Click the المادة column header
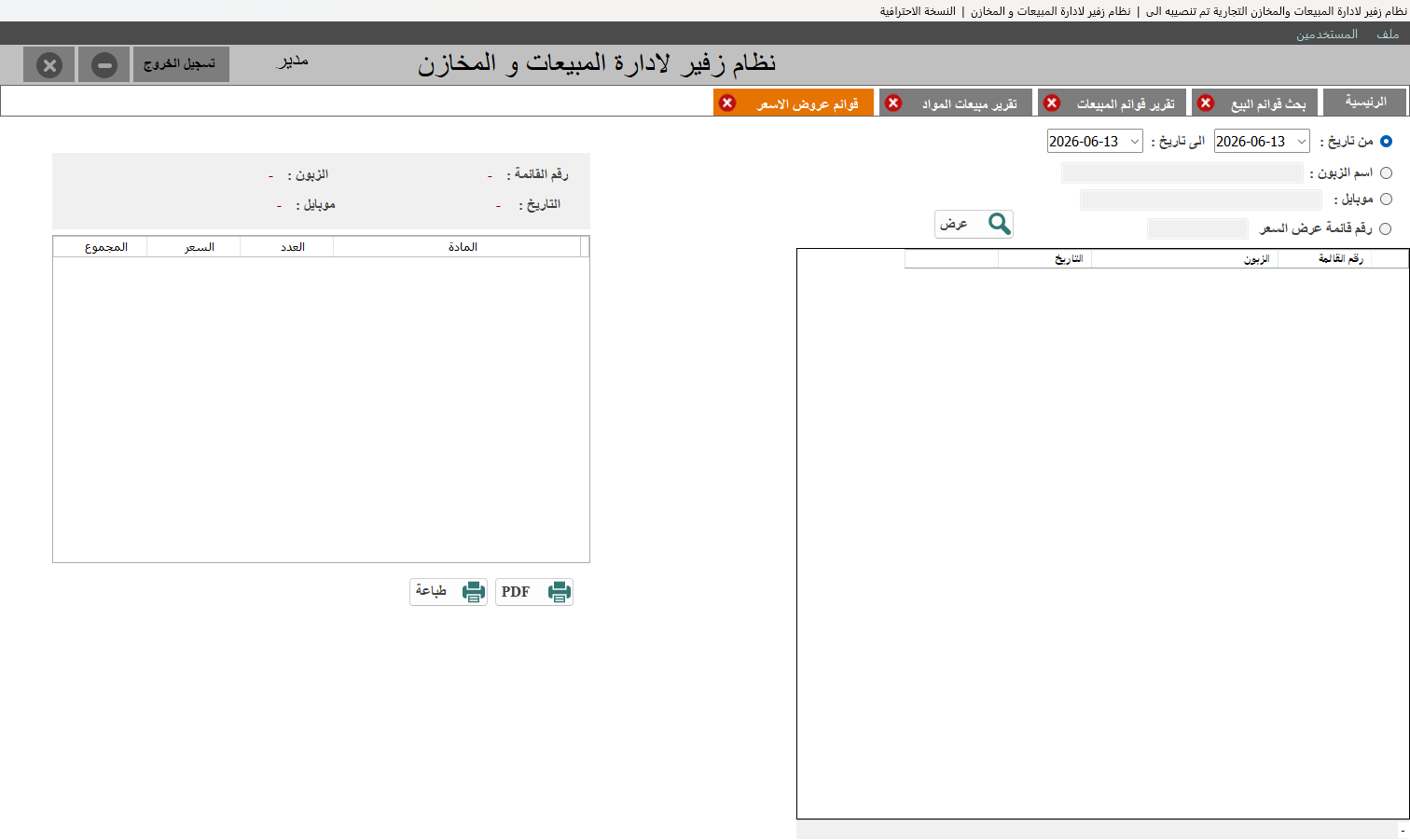This screenshot has width=1410, height=840. click(x=457, y=247)
